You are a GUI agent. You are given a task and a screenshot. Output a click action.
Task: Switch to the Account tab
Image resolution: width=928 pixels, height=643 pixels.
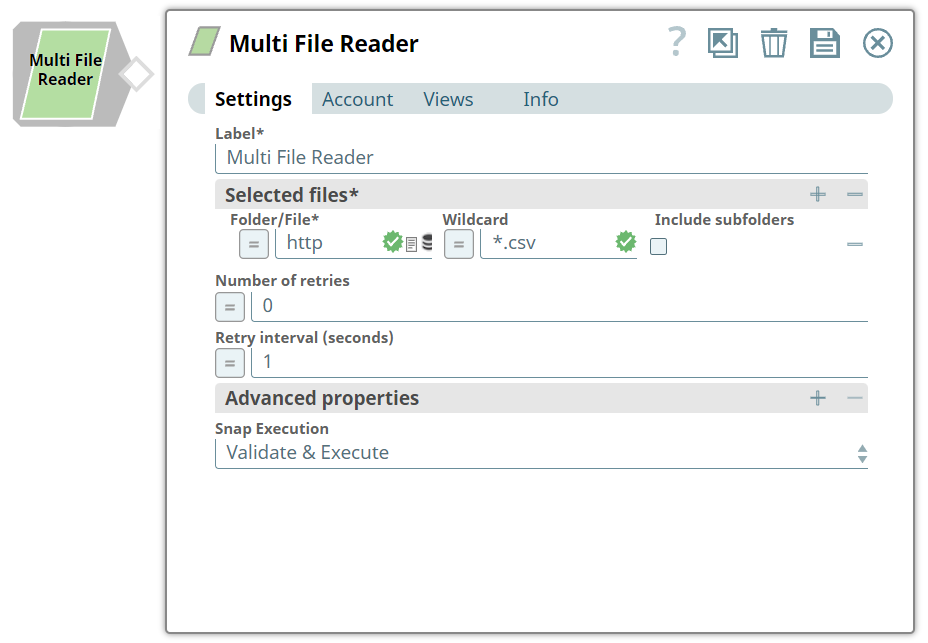357,99
